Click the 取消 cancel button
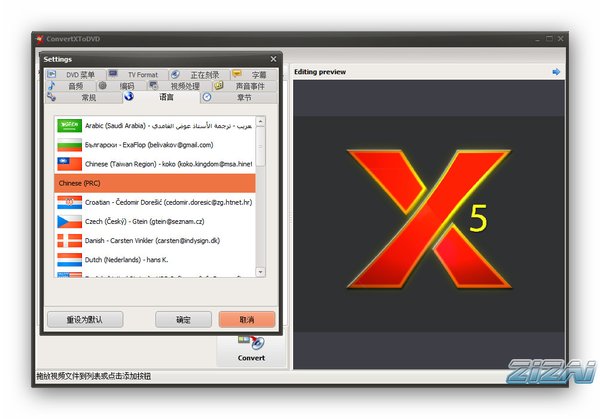 tap(247, 320)
